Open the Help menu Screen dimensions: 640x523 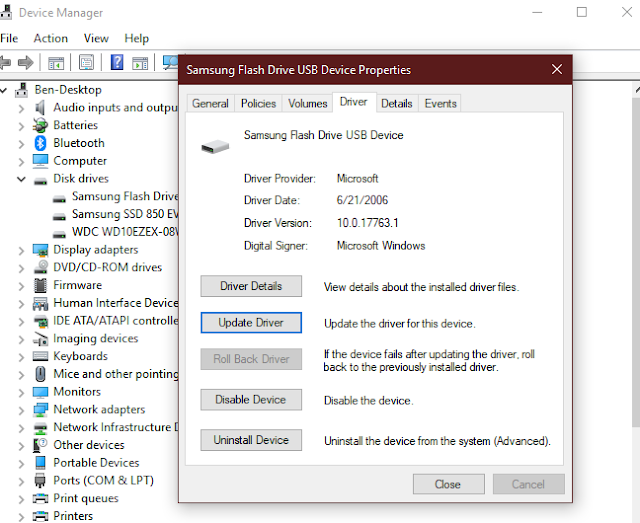(x=136, y=38)
